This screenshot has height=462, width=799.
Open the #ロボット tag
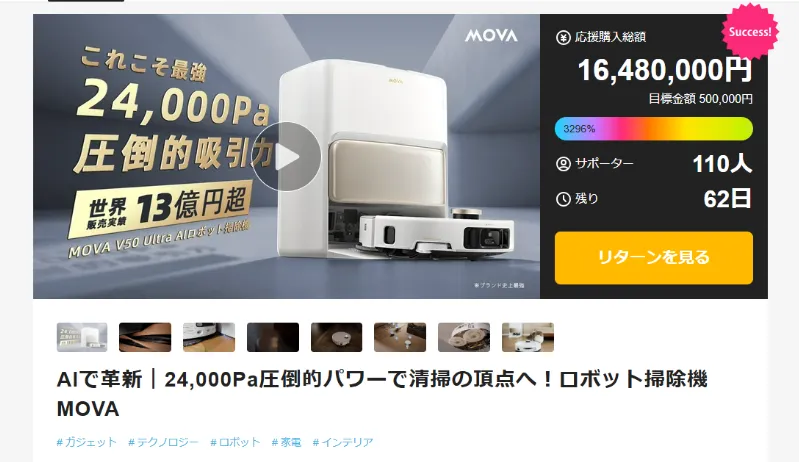[235, 442]
